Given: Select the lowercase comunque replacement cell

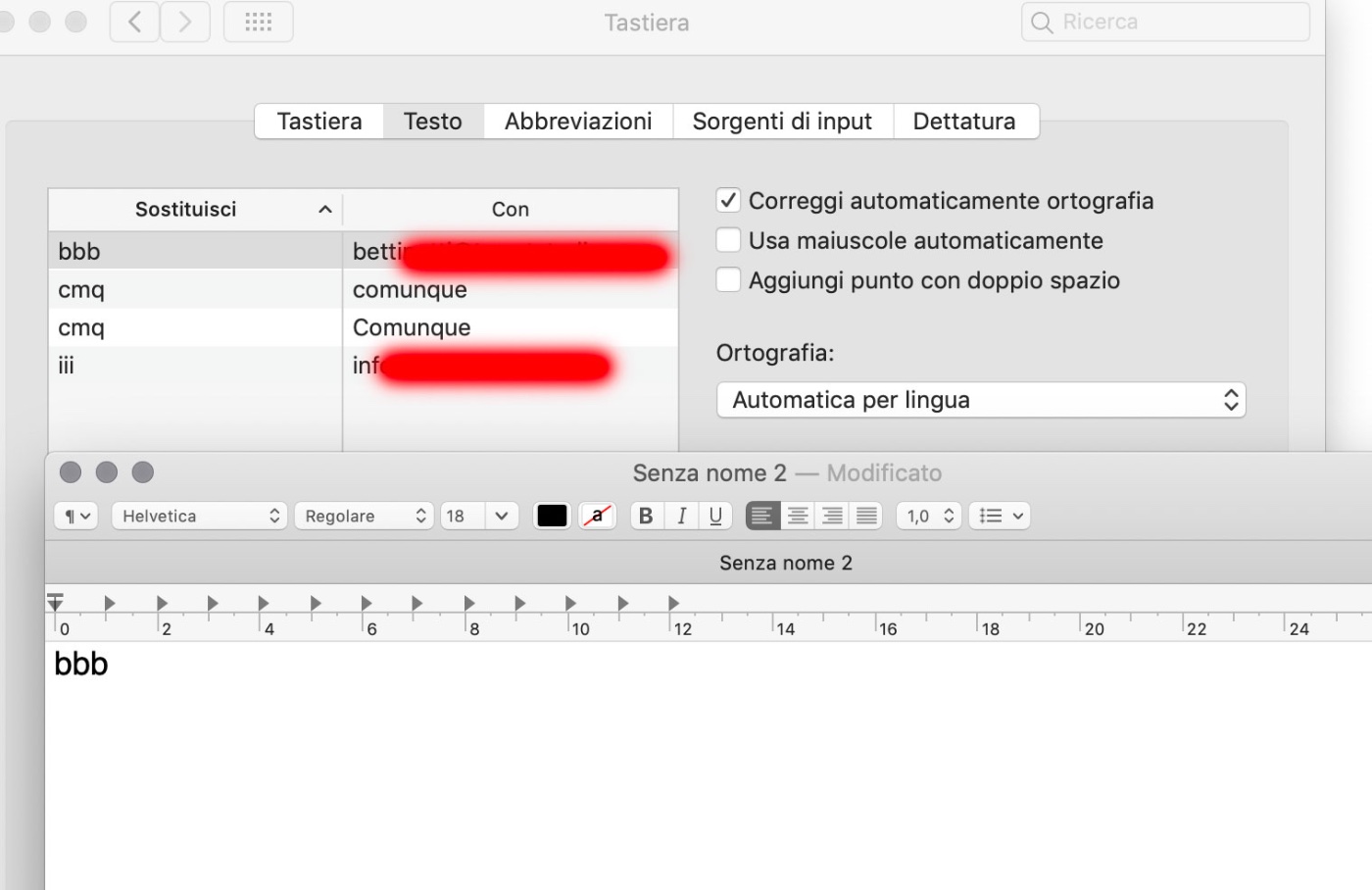Looking at the screenshot, I should pos(511,290).
